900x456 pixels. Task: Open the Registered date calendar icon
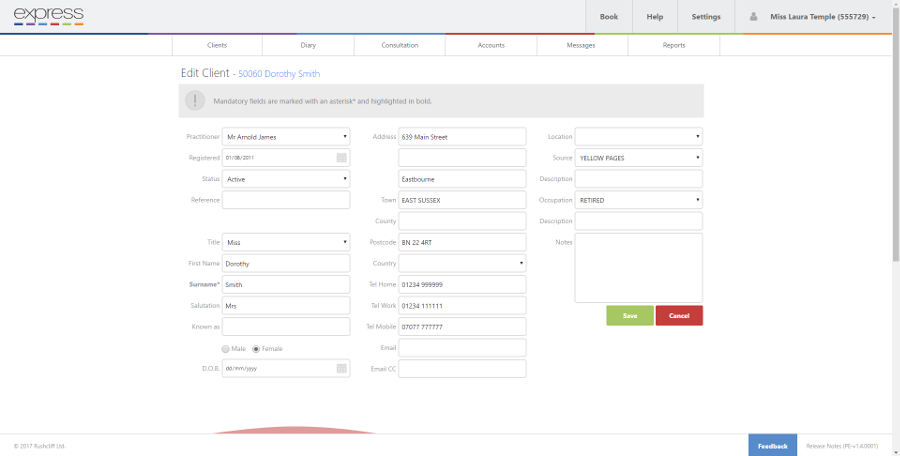[x=342, y=158]
